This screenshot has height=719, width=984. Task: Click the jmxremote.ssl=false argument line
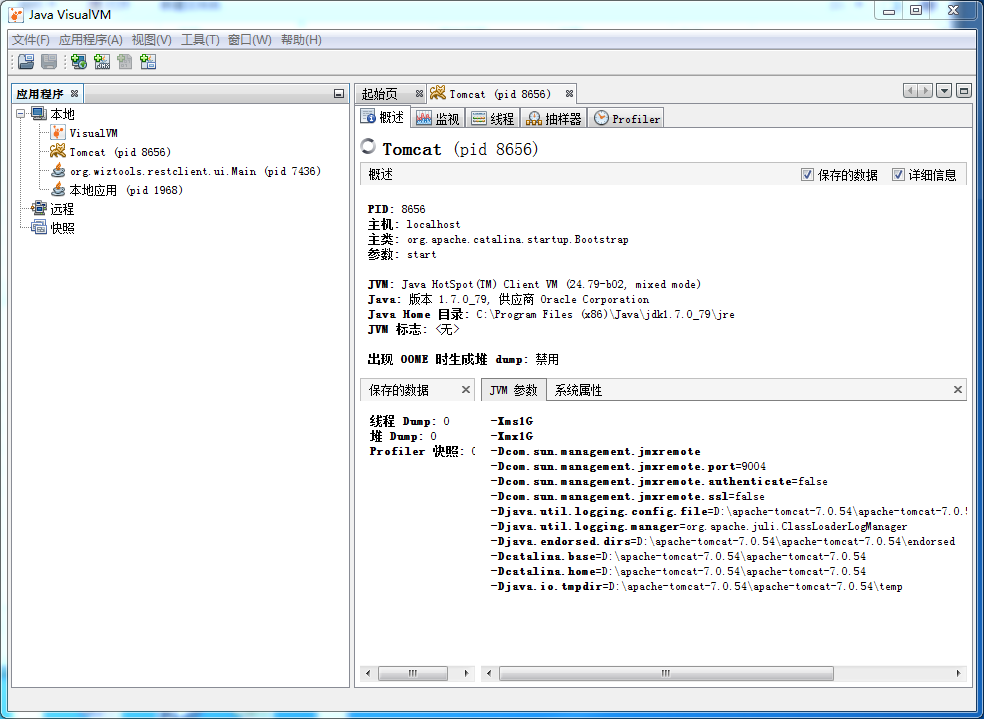click(628, 496)
